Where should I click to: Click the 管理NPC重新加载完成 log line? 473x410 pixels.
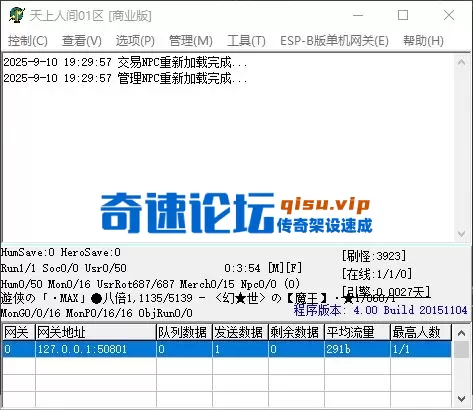(125, 79)
